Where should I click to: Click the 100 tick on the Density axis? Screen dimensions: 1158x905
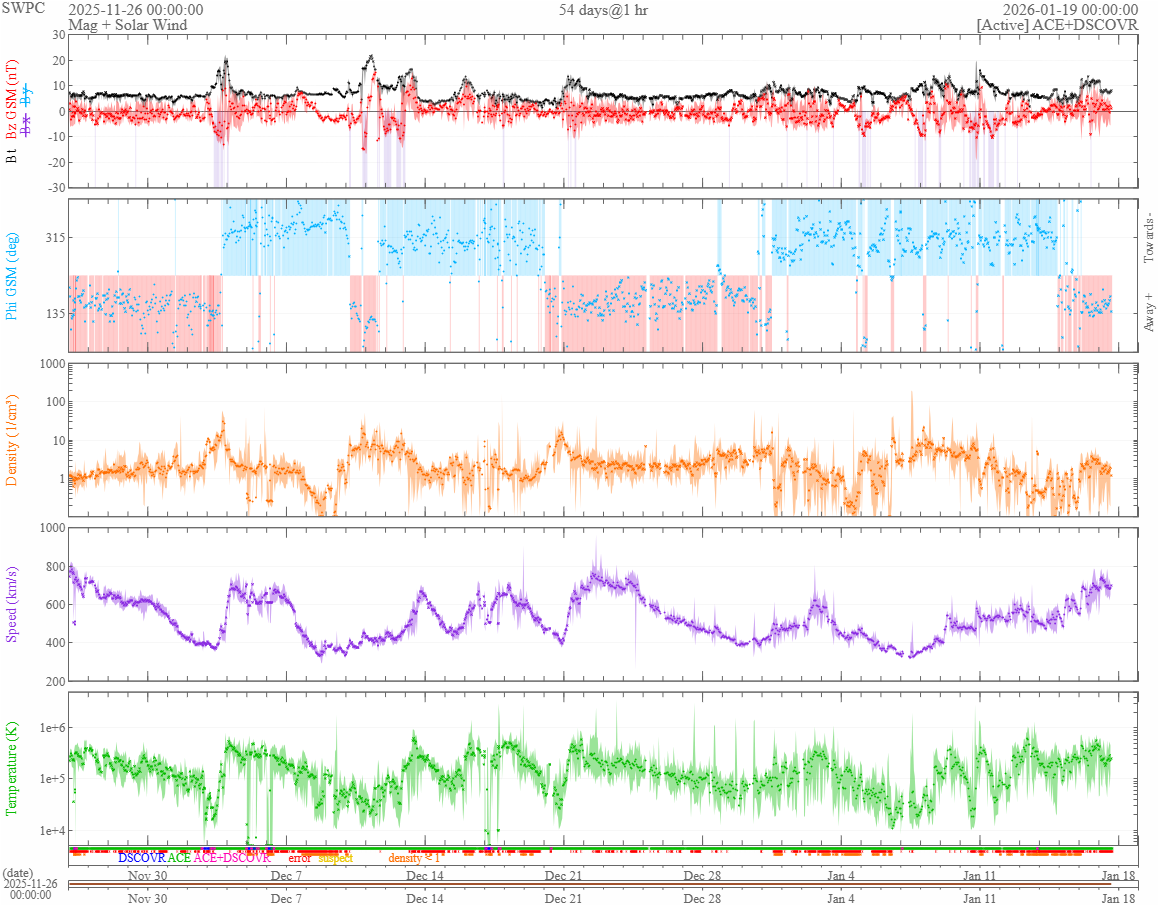[55, 402]
